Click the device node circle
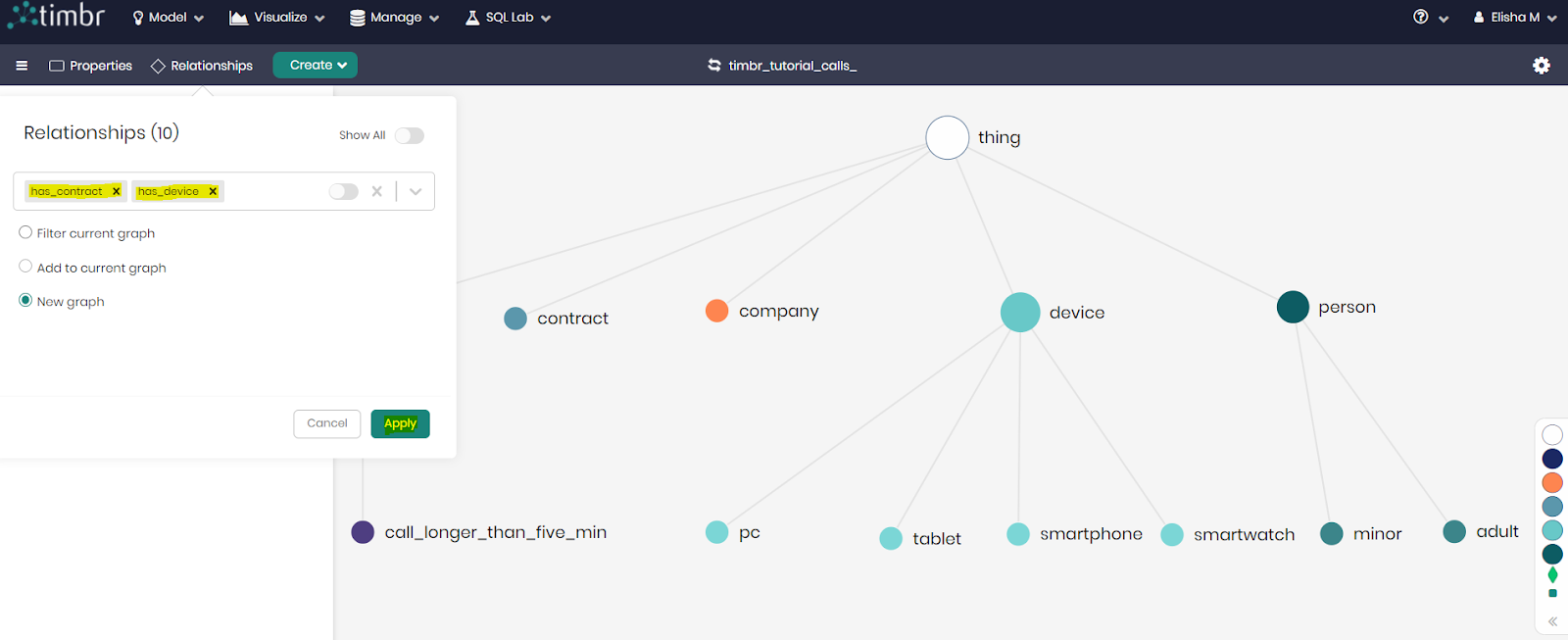This screenshot has height=640, width=1568. (x=1020, y=313)
